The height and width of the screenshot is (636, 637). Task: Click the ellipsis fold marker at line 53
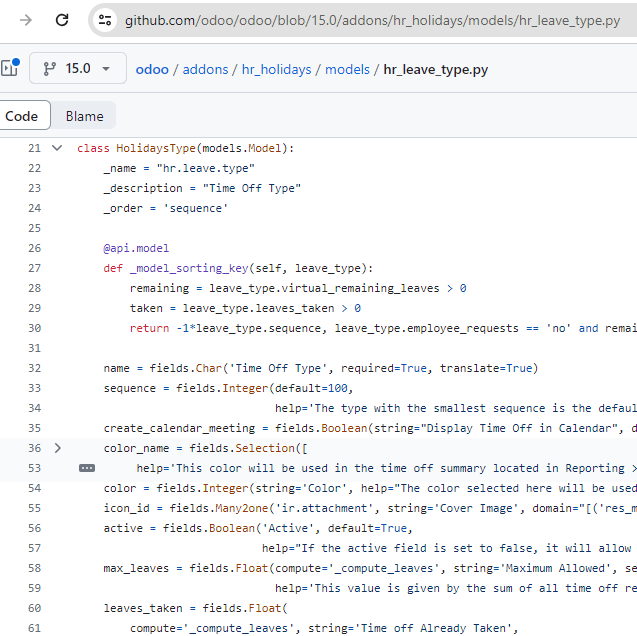(x=87, y=468)
